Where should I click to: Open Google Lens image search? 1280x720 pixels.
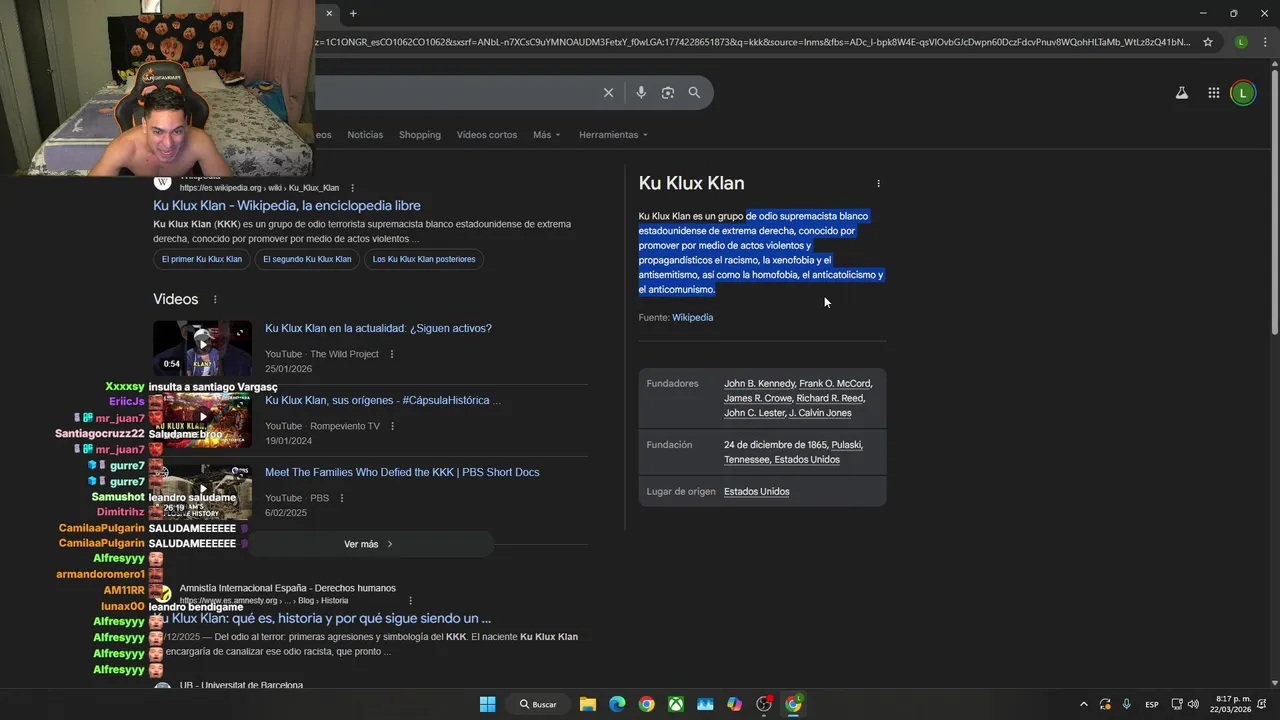click(x=667, y=92)
